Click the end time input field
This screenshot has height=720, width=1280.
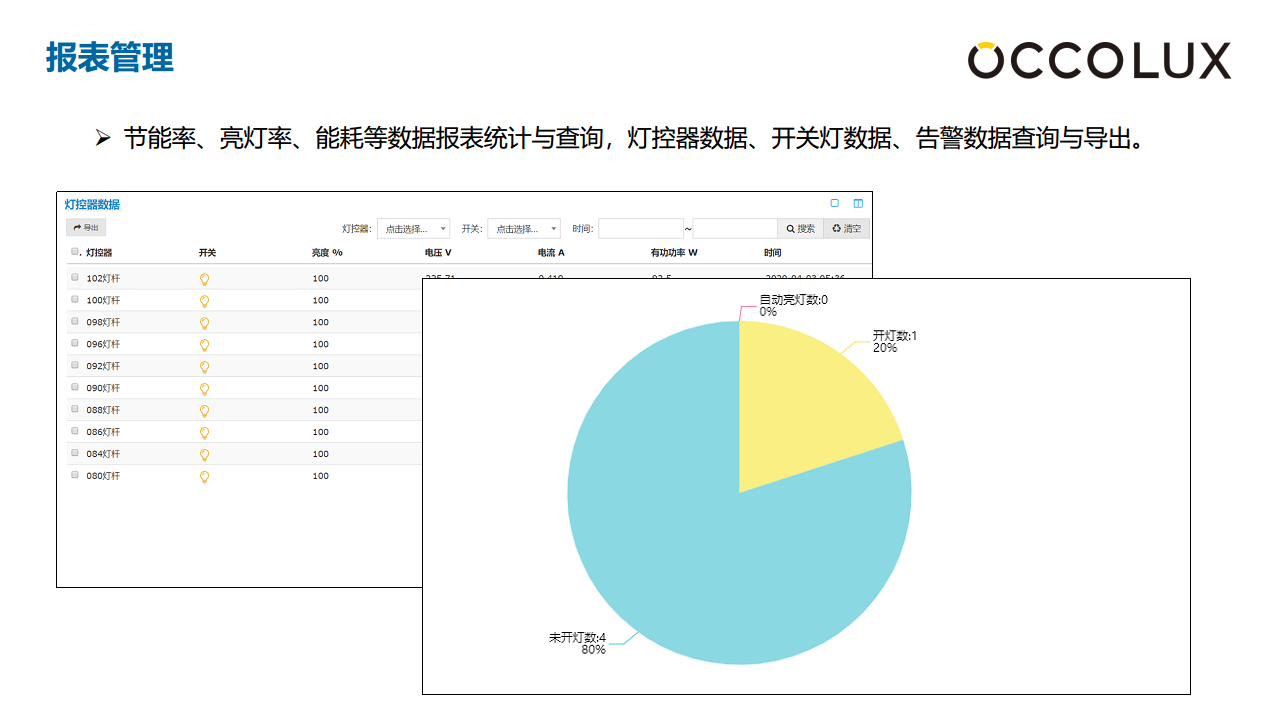[x=735, y=229]
